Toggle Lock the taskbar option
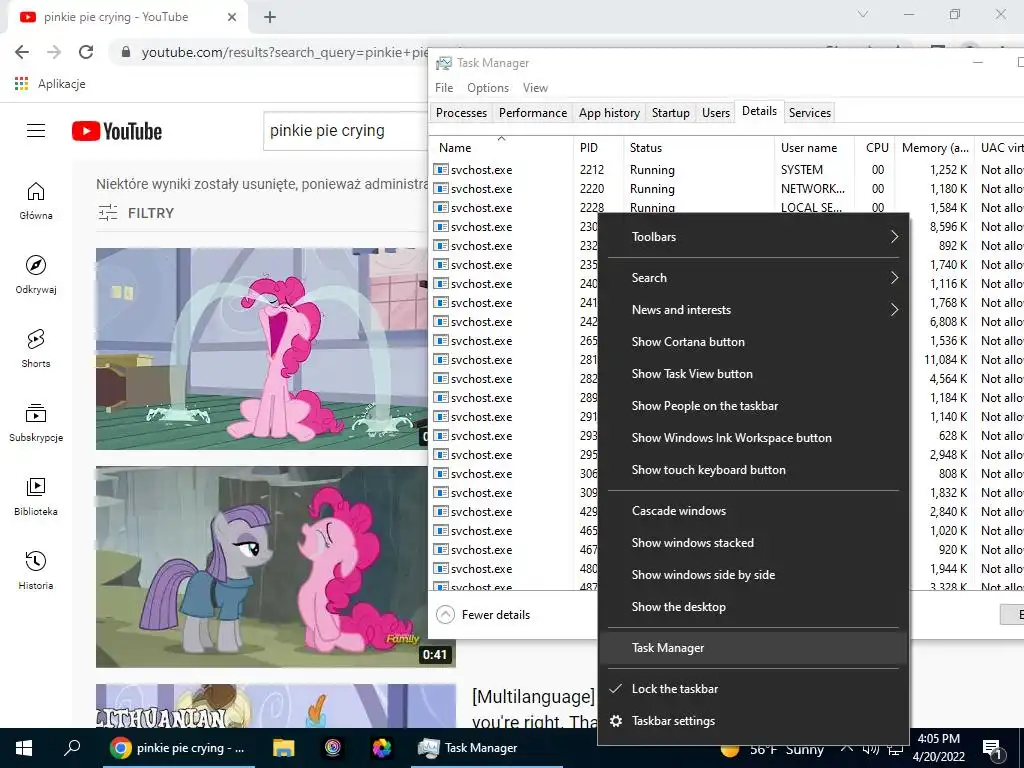This screenshot has height=768, width=1024. (753, 689)
